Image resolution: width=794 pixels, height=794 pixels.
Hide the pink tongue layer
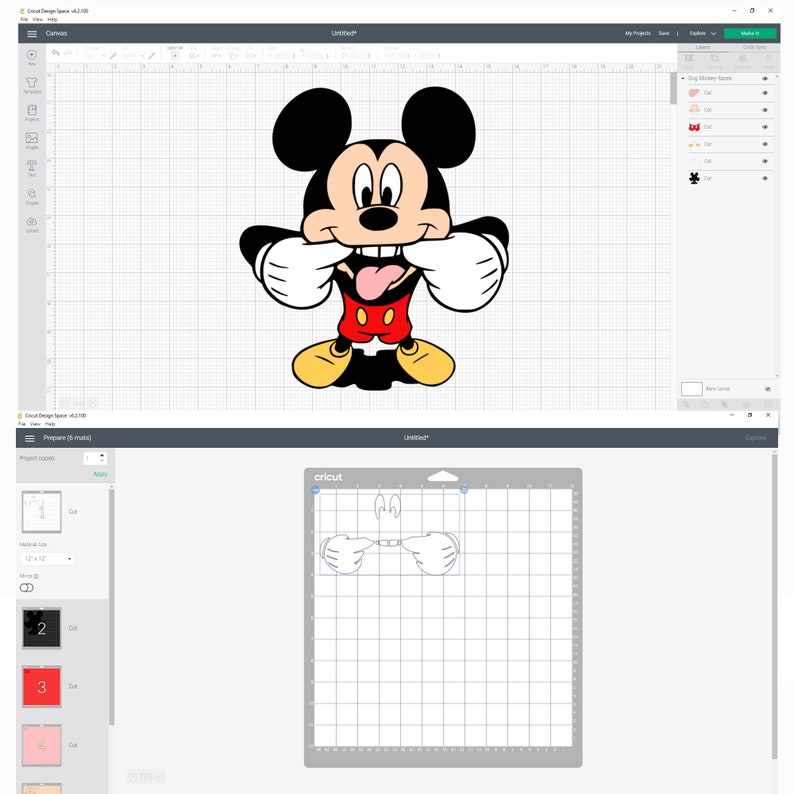point(765,93)
